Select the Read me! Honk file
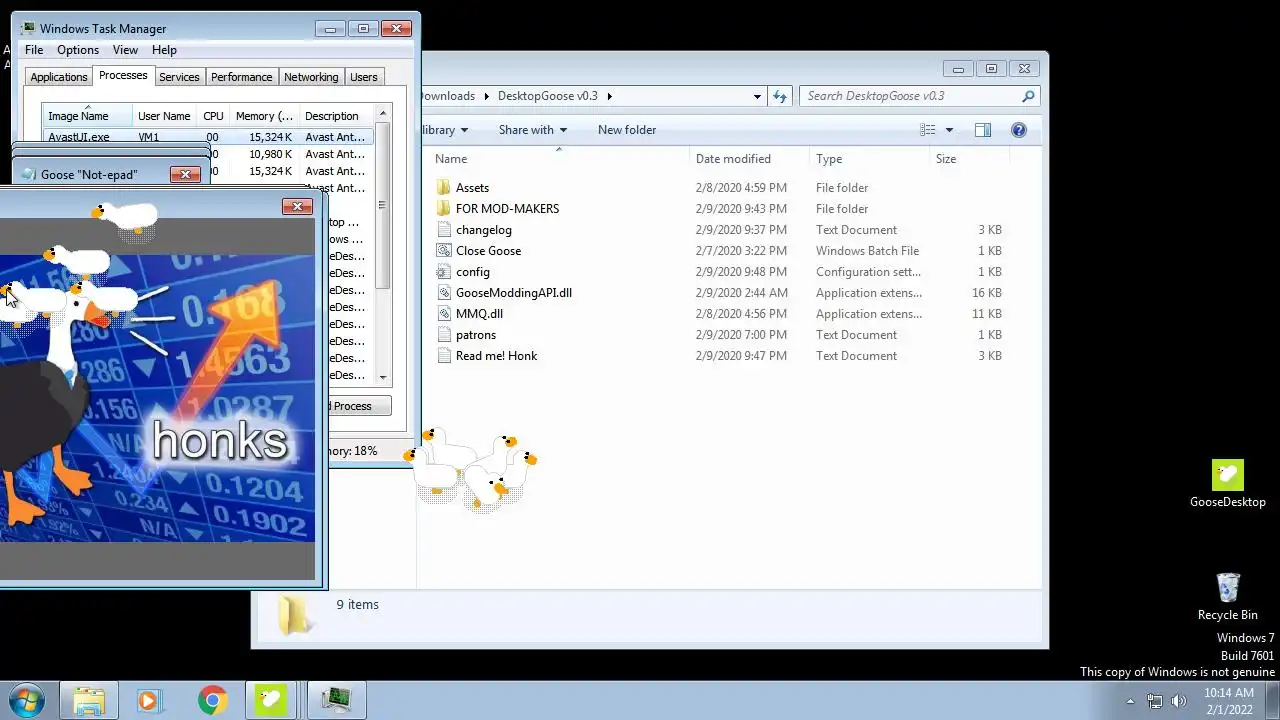 [496, 356]
